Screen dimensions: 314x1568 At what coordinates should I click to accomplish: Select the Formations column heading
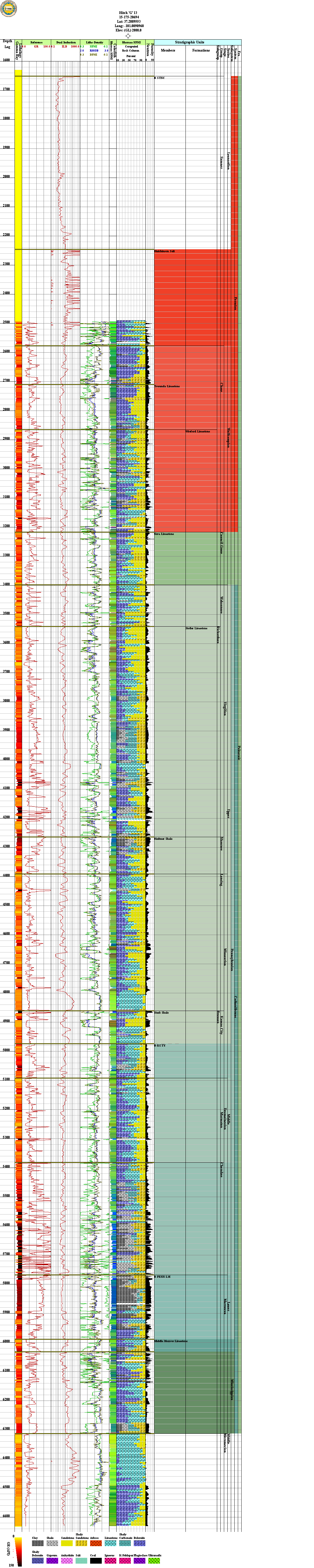201,51
